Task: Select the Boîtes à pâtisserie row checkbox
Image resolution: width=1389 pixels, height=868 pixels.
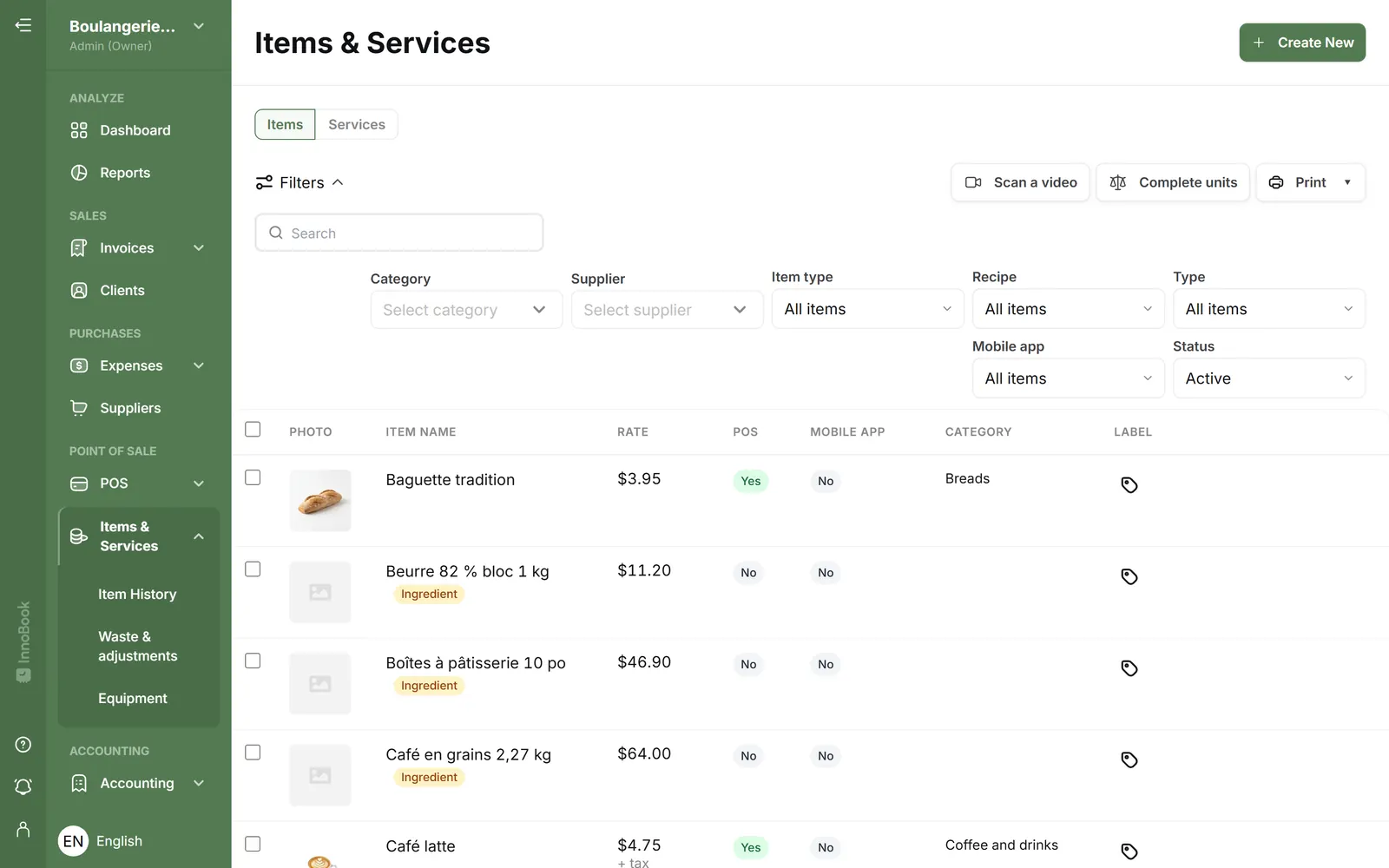Action: tap(253, 661)
